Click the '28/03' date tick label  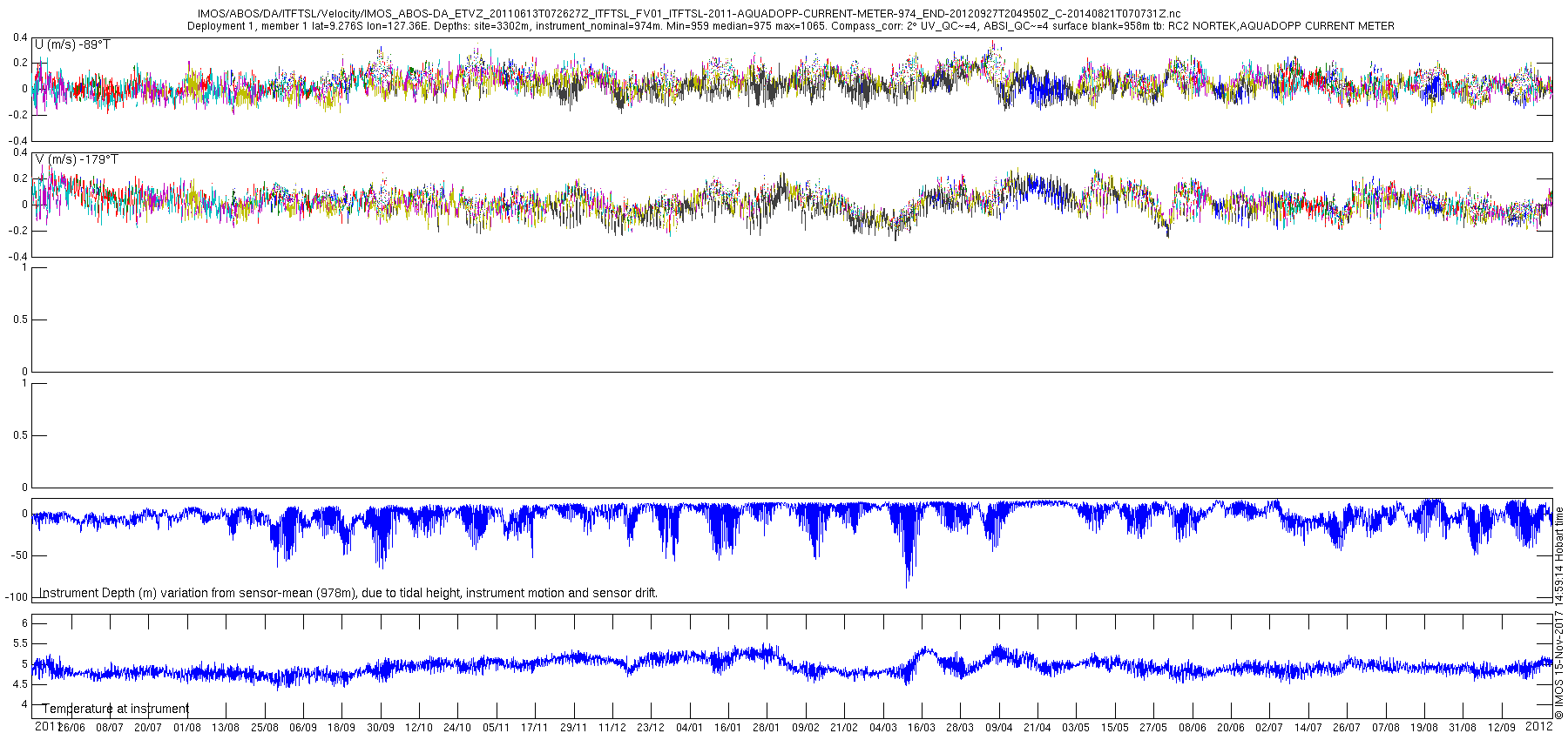pyautogui.click(x=960, y=728)
